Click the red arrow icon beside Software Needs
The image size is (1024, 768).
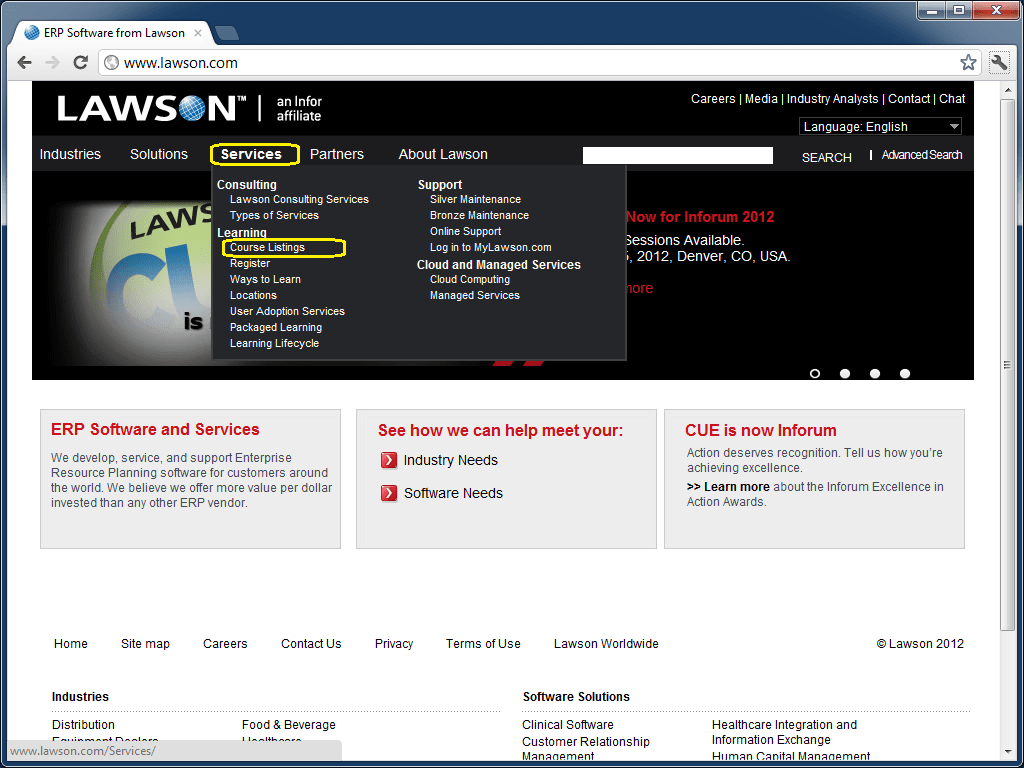[388, 493]
